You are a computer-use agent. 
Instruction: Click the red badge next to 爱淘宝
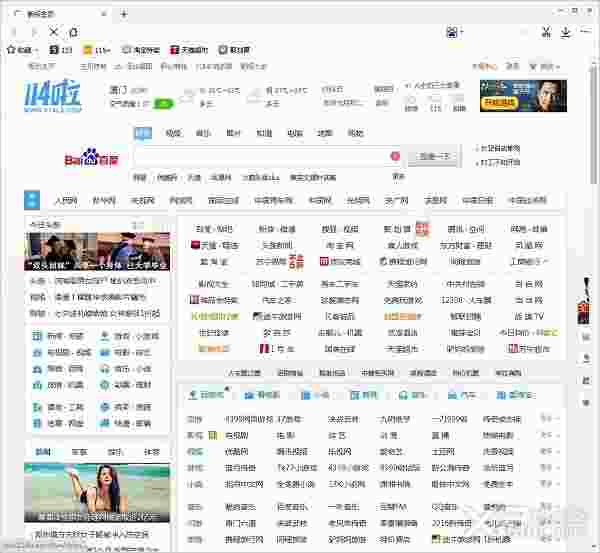point(422,229)
